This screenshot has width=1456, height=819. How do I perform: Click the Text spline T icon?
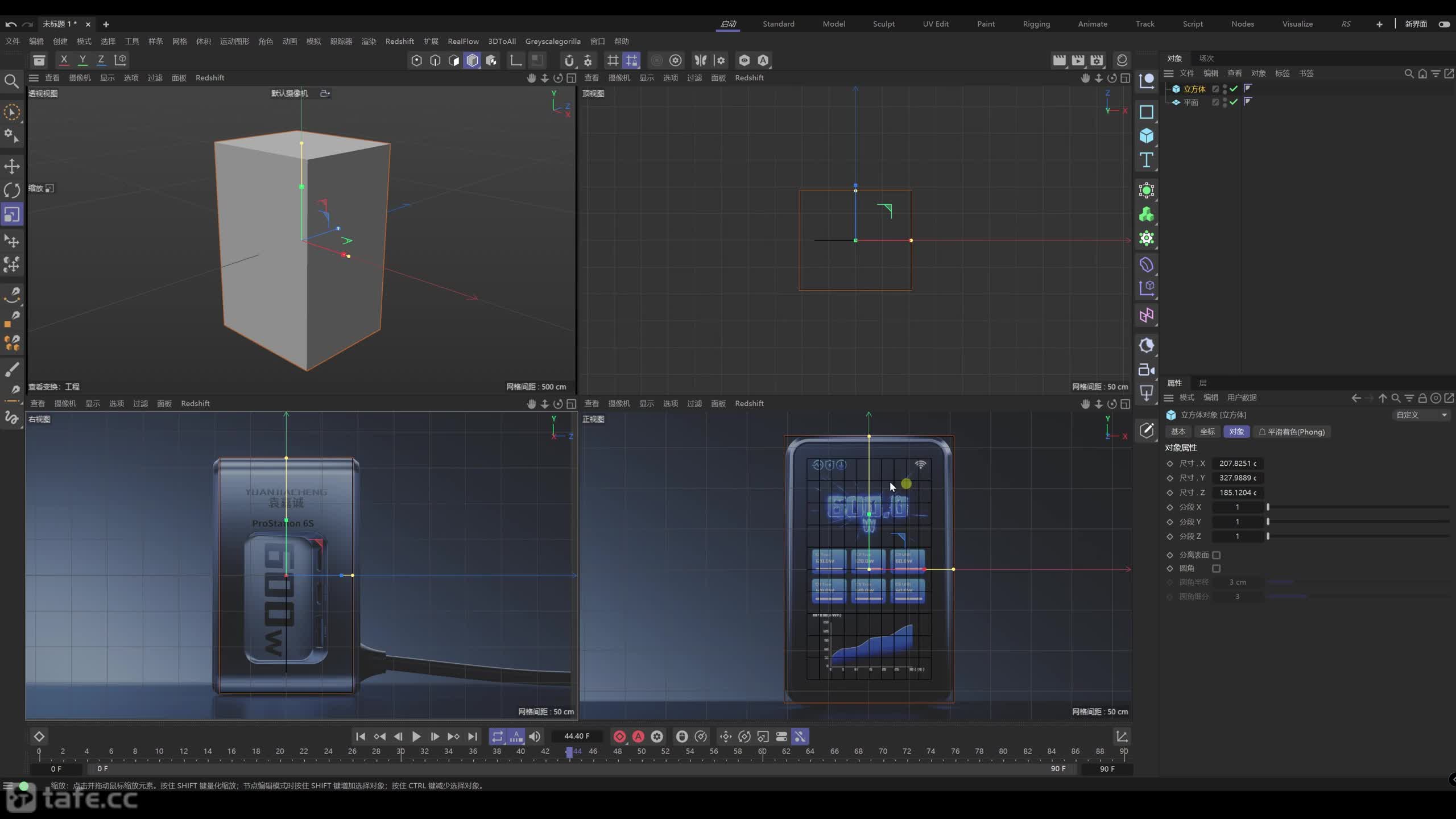pos(1146,160)
